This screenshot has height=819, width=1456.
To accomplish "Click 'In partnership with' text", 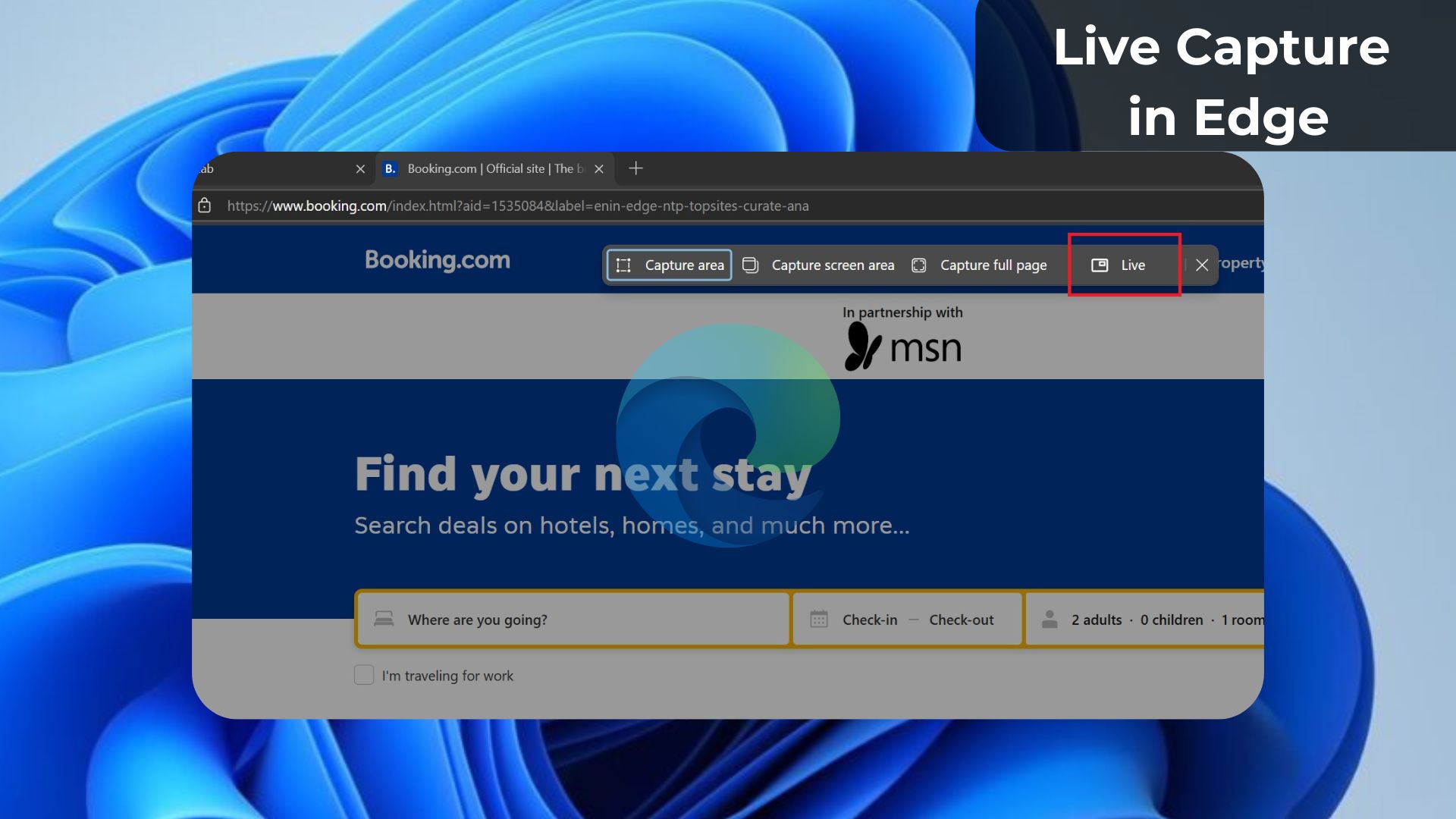I will (902, 312).
